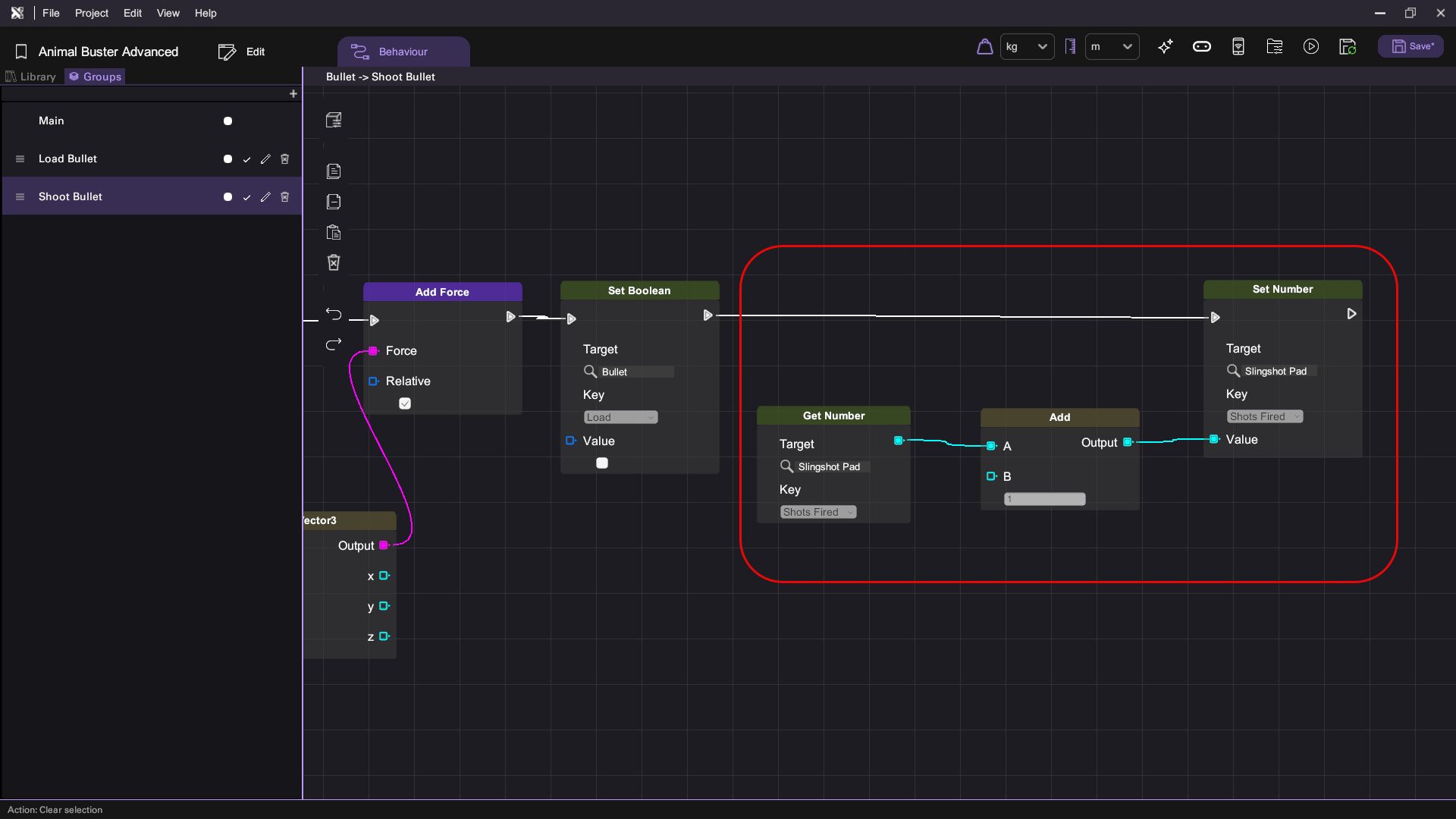
Task: Click the Edit button beside project name
Action: (242, 52)
